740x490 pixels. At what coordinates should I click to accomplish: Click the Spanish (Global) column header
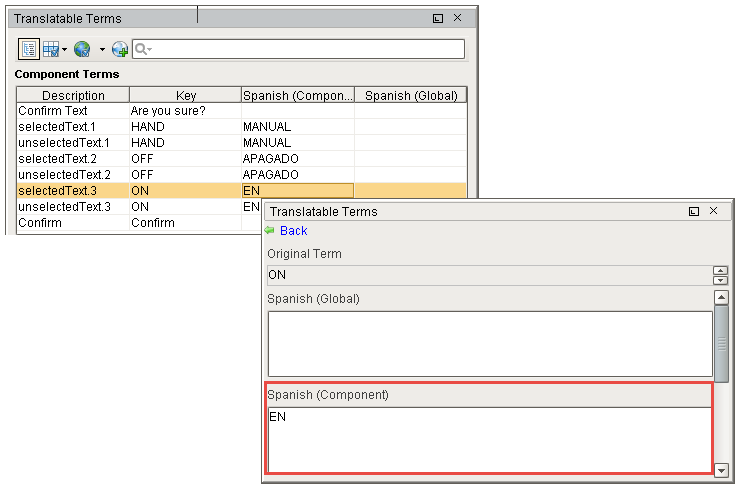click(x=411, y=95)
